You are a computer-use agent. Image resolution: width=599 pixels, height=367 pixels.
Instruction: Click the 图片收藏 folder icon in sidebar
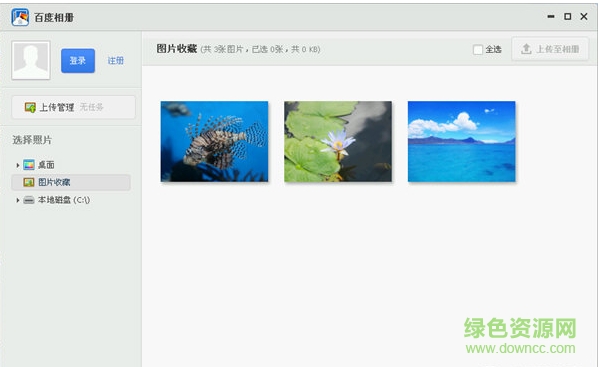pos(29,182)
